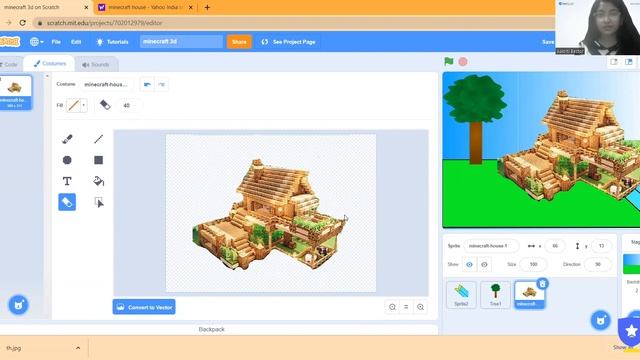Select the Line tool
This screenshot has height=360, width=640.
coord(98,139)
